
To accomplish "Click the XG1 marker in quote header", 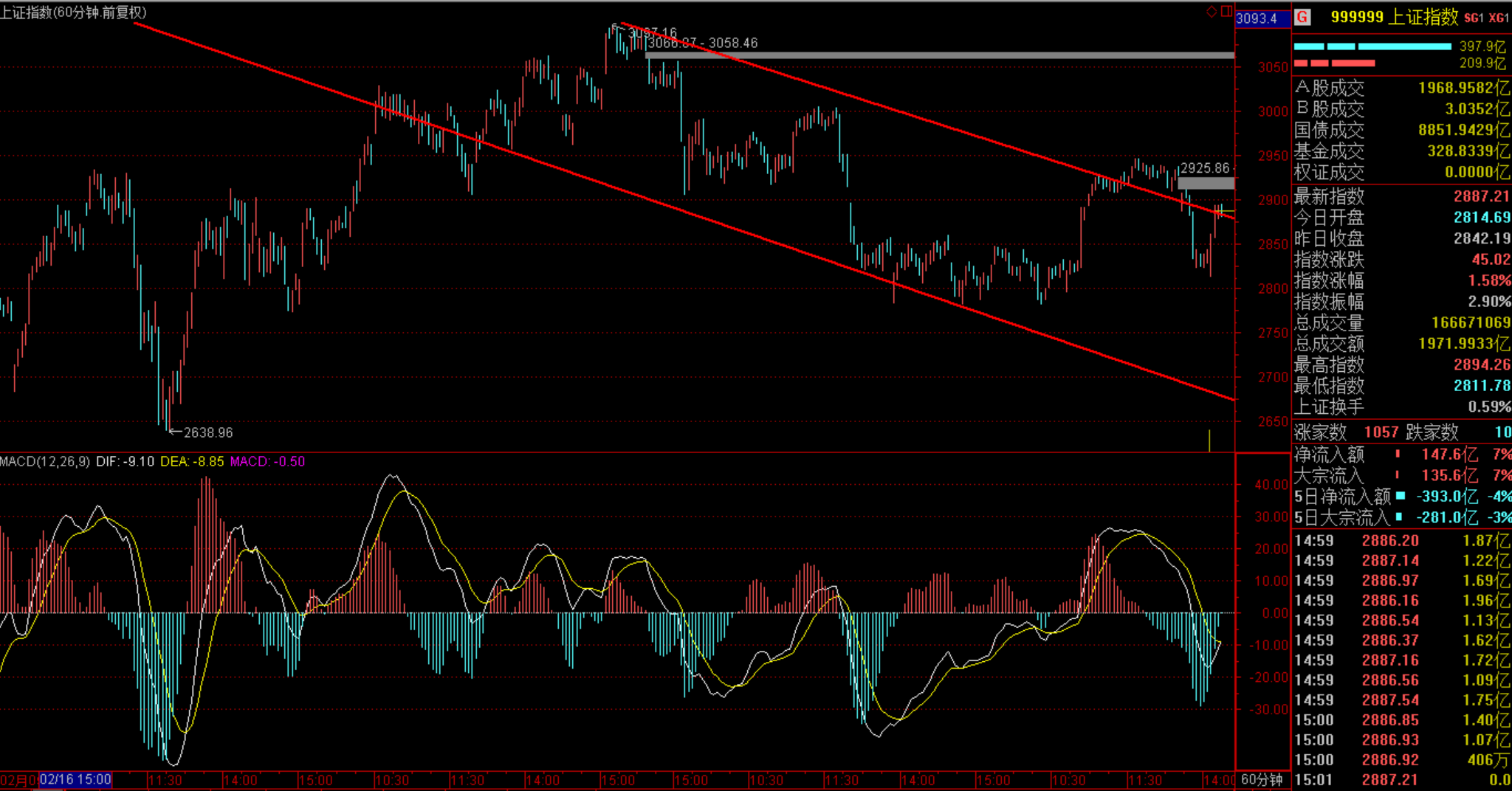I will click(x=1499, y=18).
